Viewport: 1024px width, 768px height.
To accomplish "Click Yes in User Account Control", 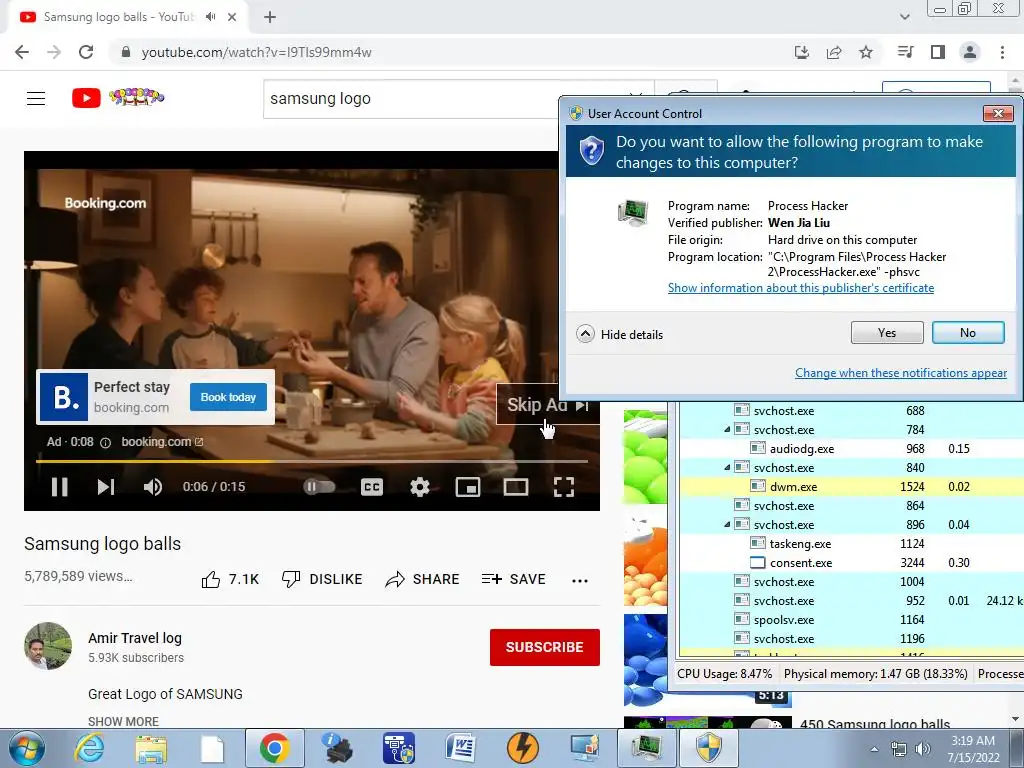I will tap(887, 332).
